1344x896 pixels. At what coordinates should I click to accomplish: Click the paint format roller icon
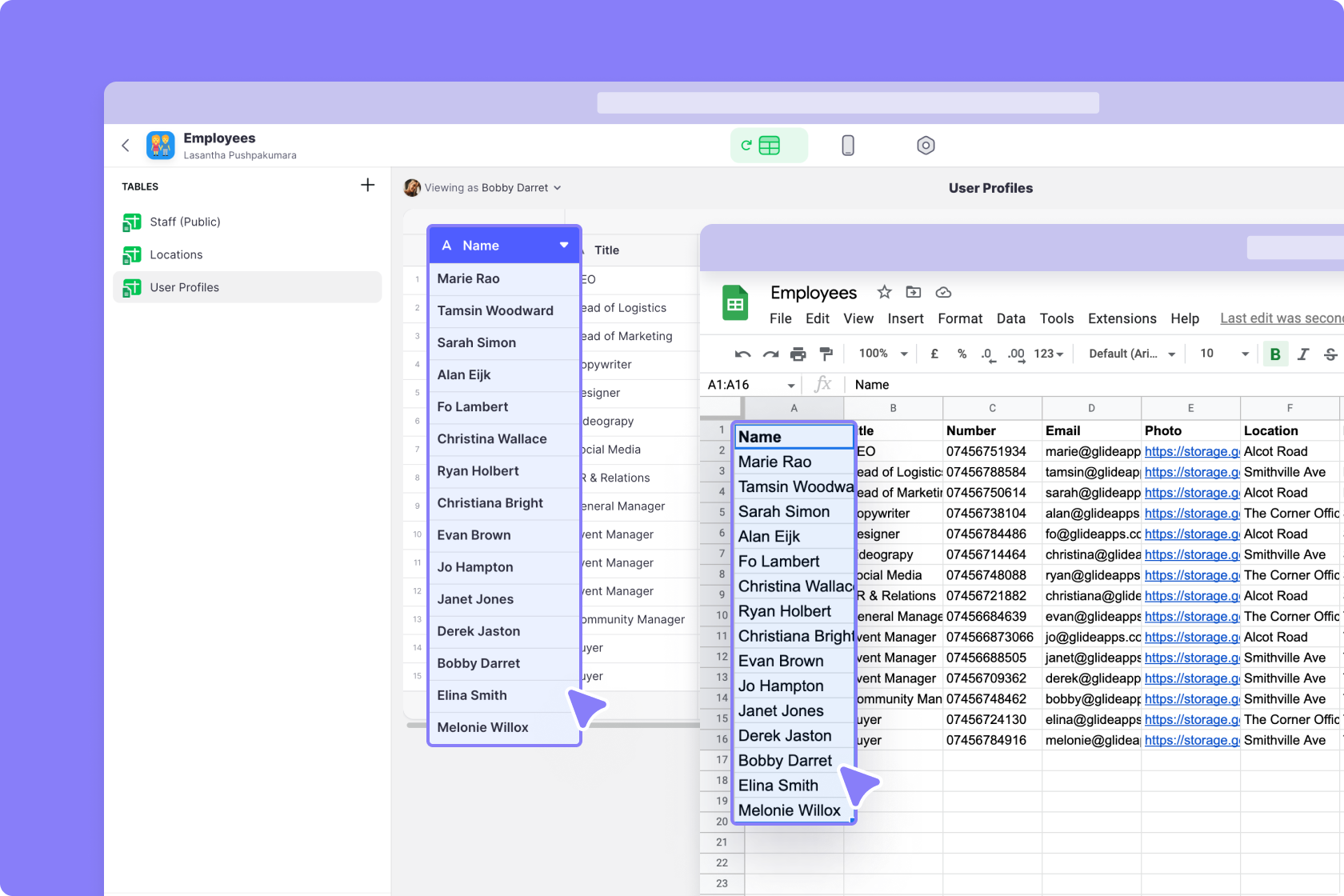826,354
